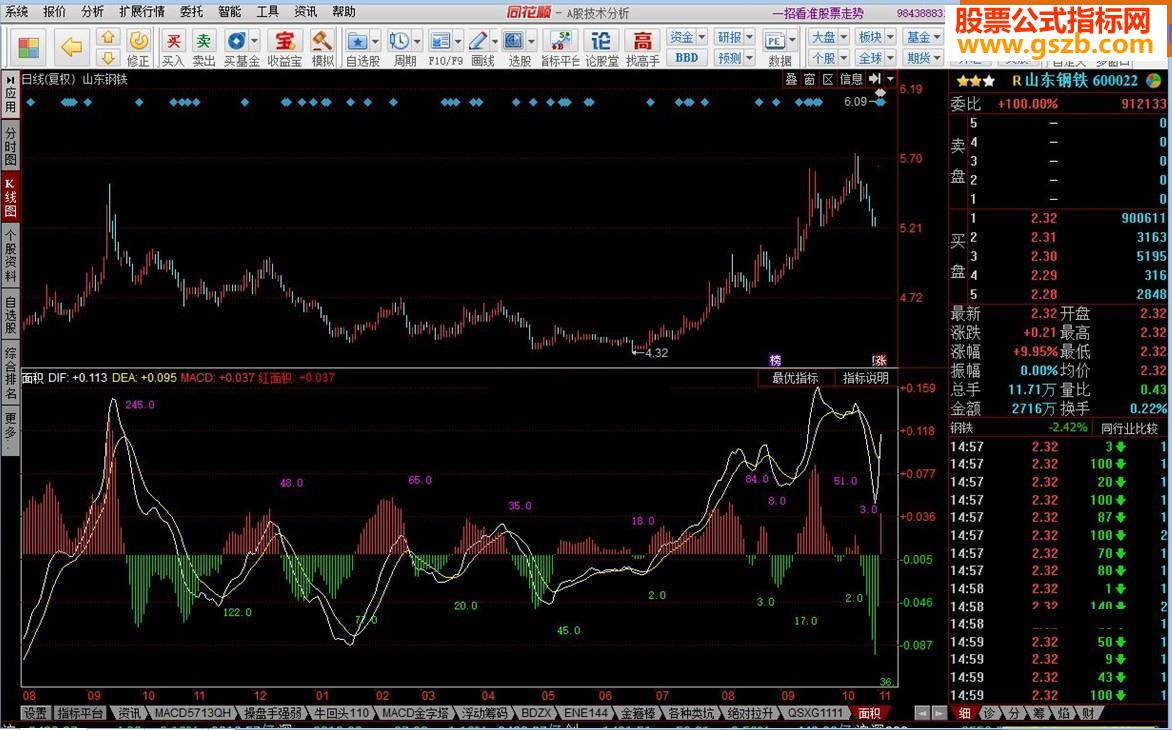Select 个股资料 in the left sidebar
1172x730 pixels.
tap(10, 255)
